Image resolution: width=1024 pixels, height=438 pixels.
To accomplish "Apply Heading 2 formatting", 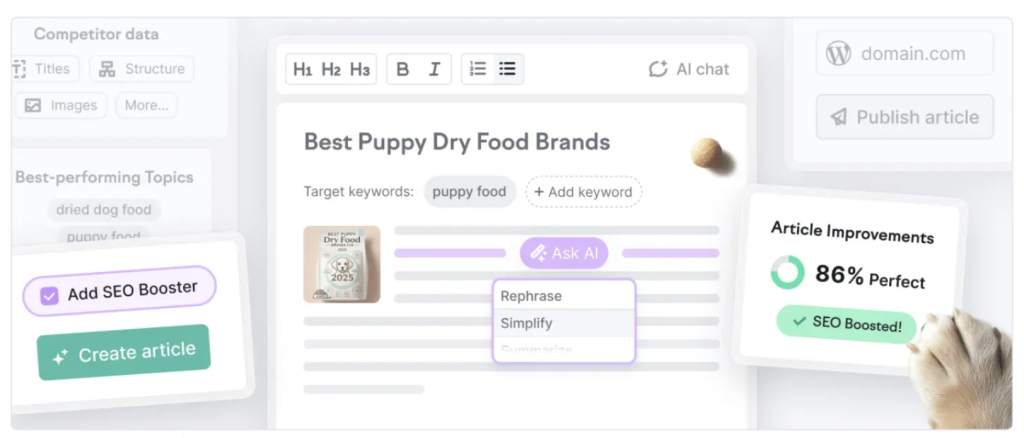I will tap(331, 69).
